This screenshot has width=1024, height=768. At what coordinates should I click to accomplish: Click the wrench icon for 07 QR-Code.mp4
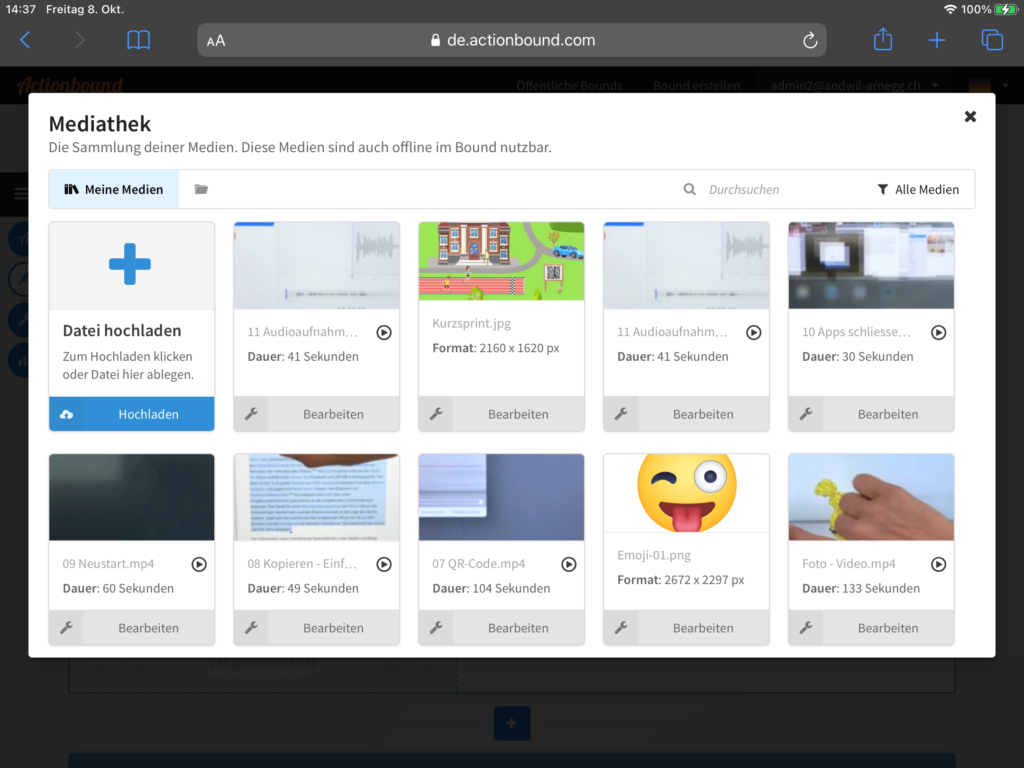[x=436, y=628]
